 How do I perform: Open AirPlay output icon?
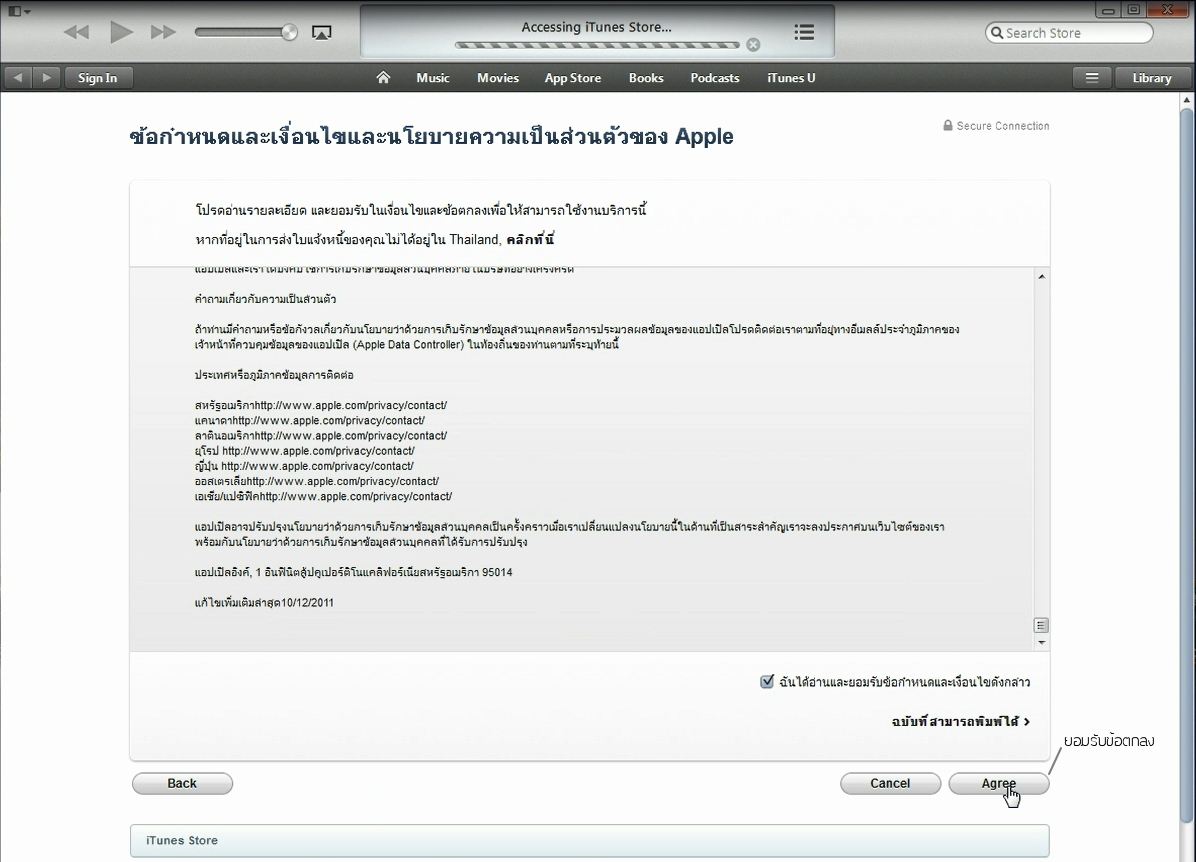click(x=322, y=33)
